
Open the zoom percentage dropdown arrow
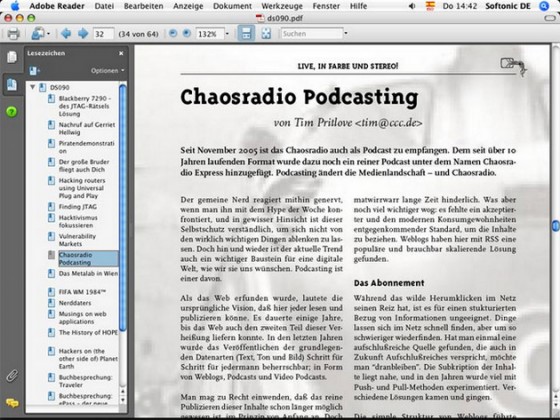pos(227,34)
